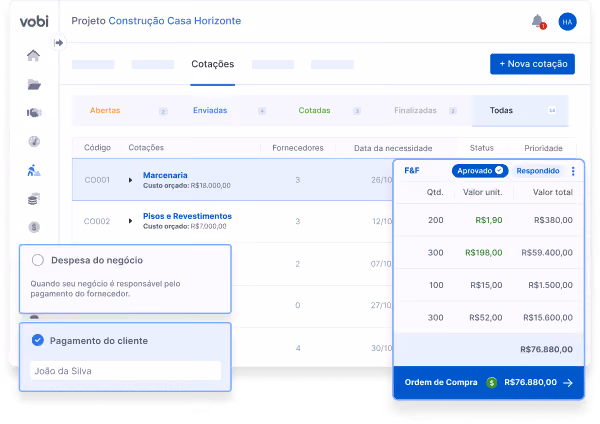The height and width of the screenshot is (424, 600).
Task: Click the R$15,00 unit value
Action: pos(486,285)
